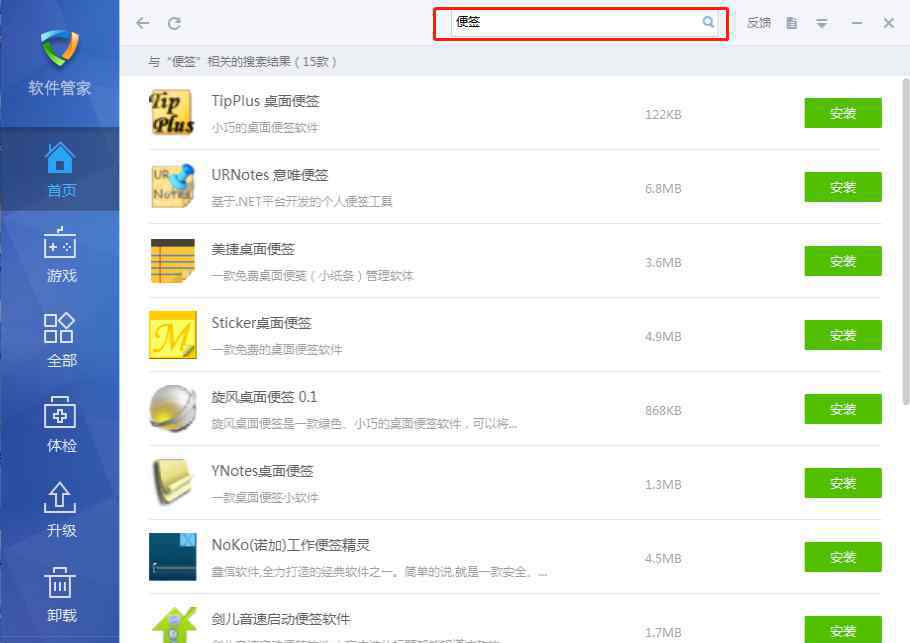Open the 游戏 section in sidebar
The image size is (910, 643).
coord(60,255)
